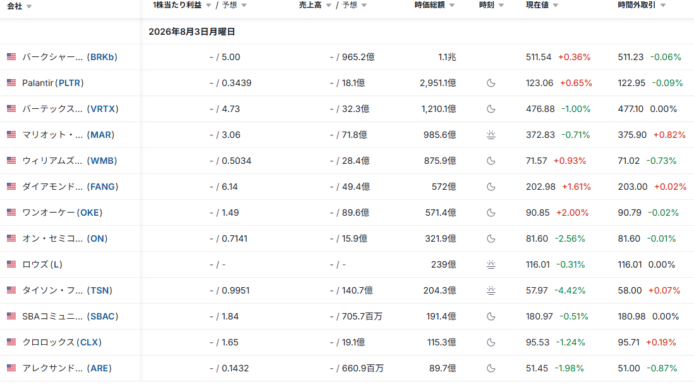694x384 pixels.
Task: Click the moon icon in the VRTX row
Action: 491,109
